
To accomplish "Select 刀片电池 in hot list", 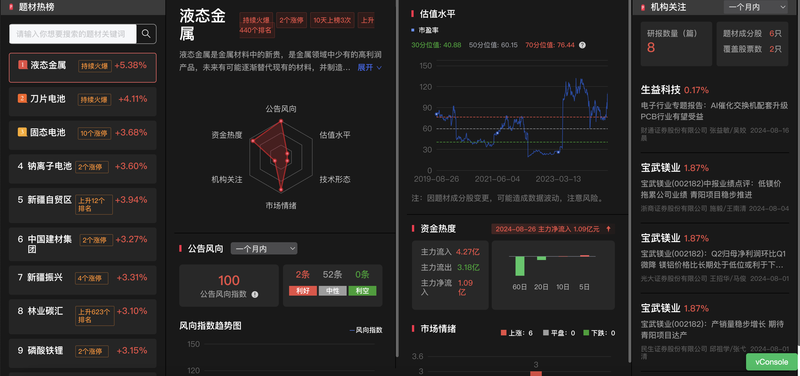I will click(x=83, y=102).
